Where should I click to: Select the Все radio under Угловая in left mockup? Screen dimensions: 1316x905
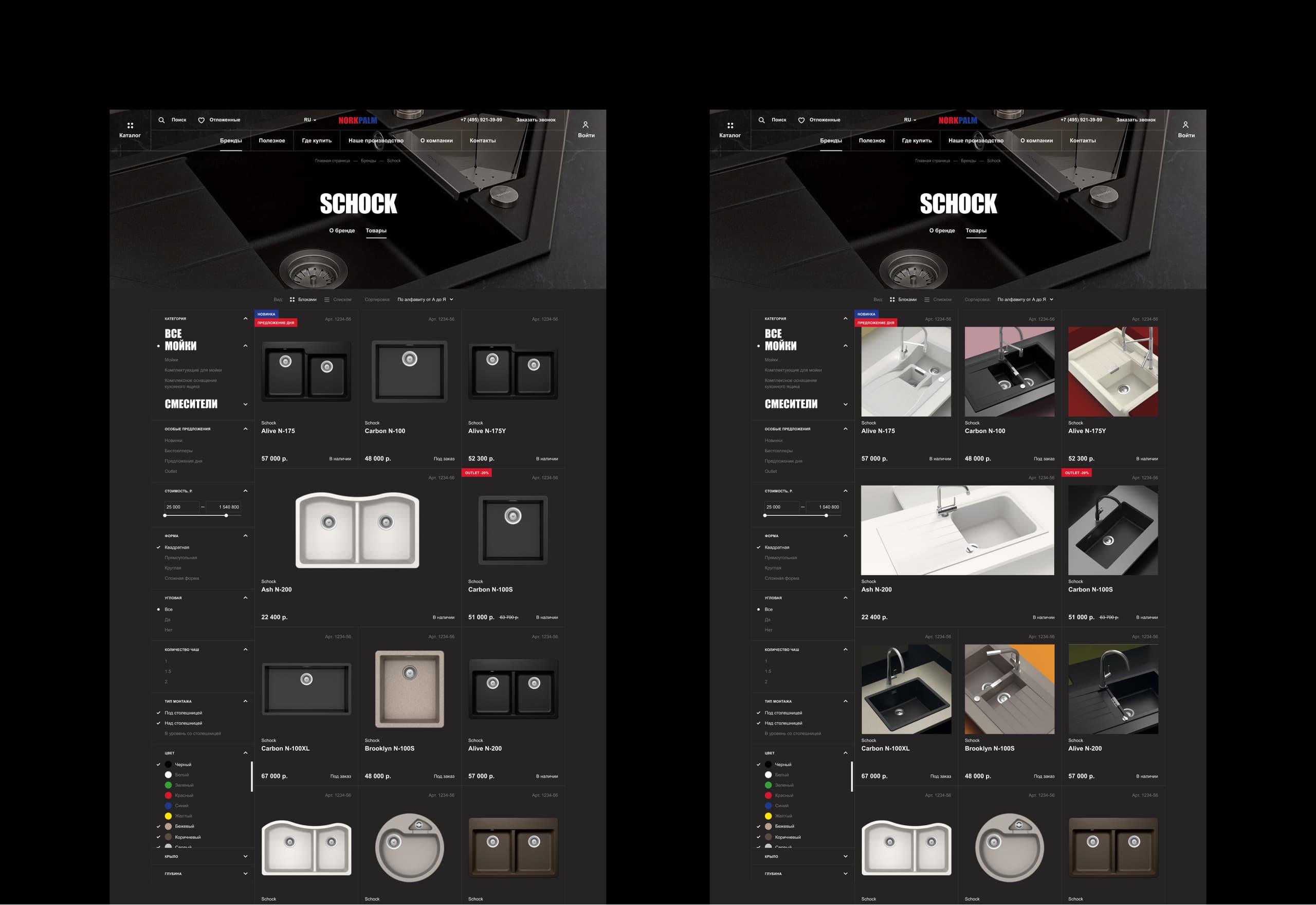click(158, 610)
